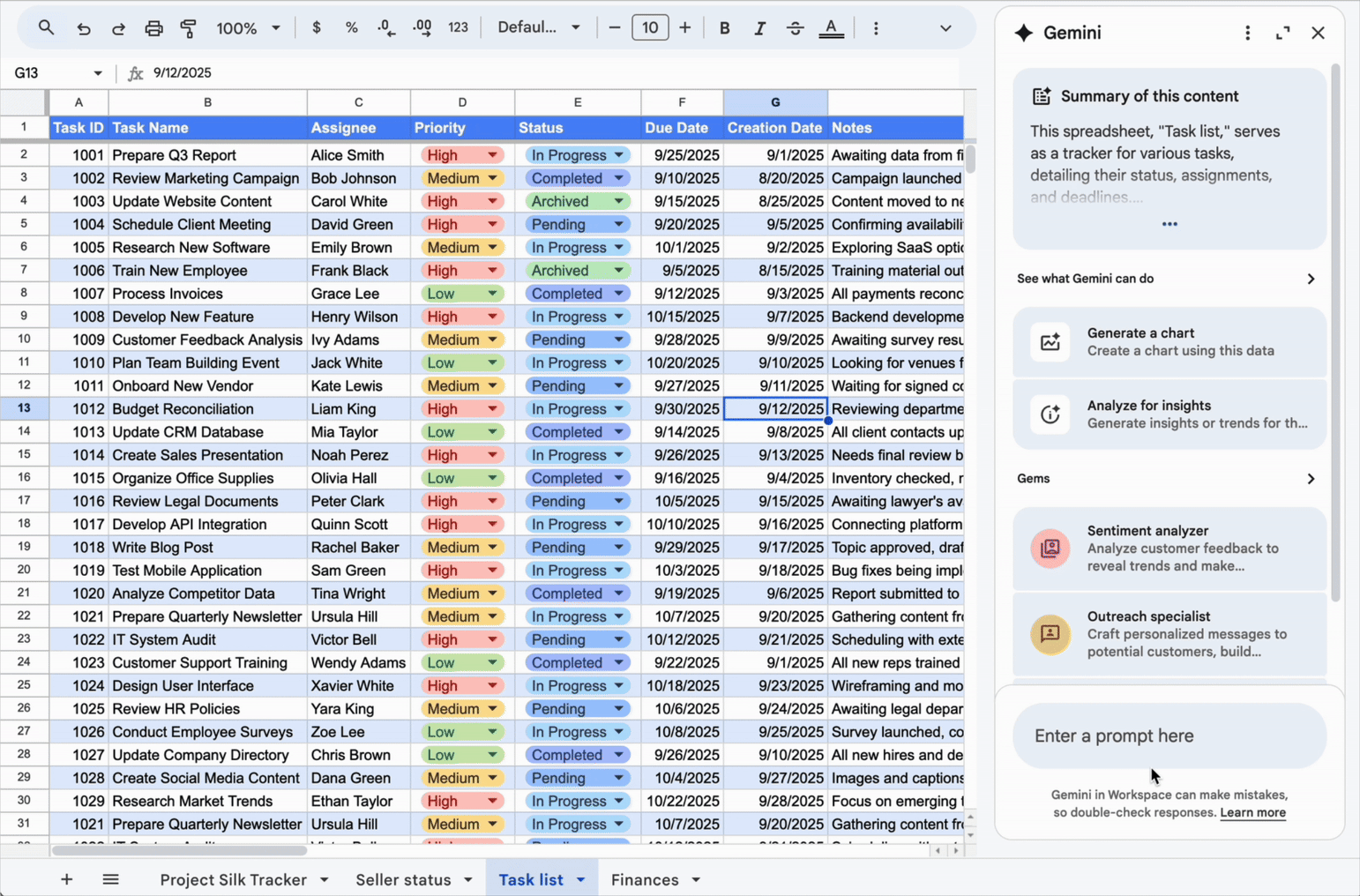Viewport: 1360px width, 896px height.
Task: Click the print icon in toolbar
Action: tap(153, 28)
